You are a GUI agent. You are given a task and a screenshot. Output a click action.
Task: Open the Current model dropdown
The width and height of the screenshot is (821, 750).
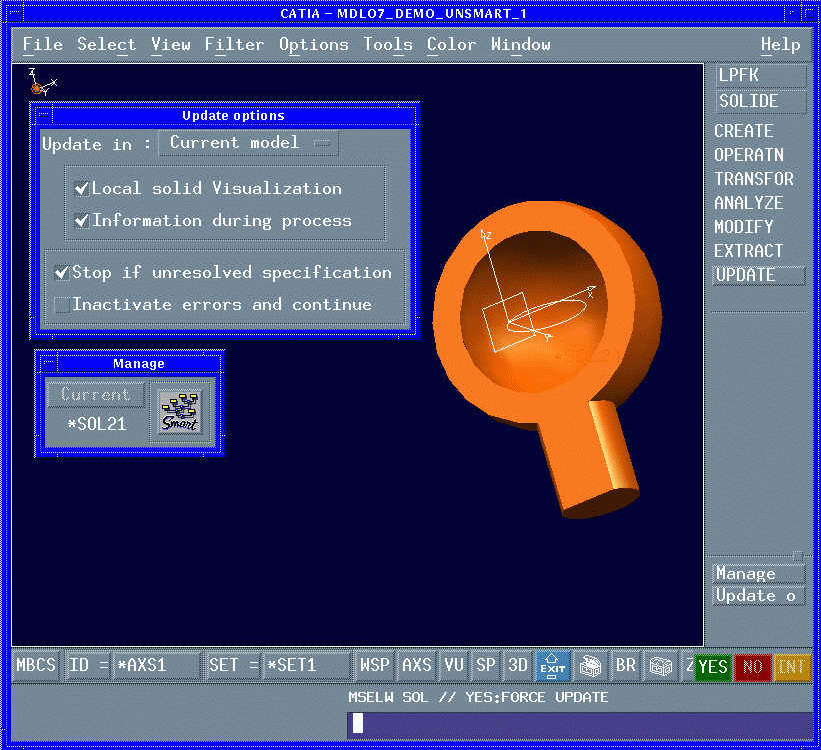pos(248,143)
